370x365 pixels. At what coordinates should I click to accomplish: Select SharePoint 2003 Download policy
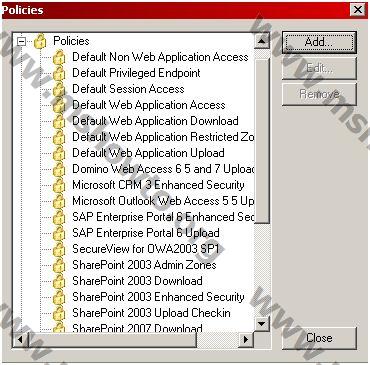coord(137,281)
